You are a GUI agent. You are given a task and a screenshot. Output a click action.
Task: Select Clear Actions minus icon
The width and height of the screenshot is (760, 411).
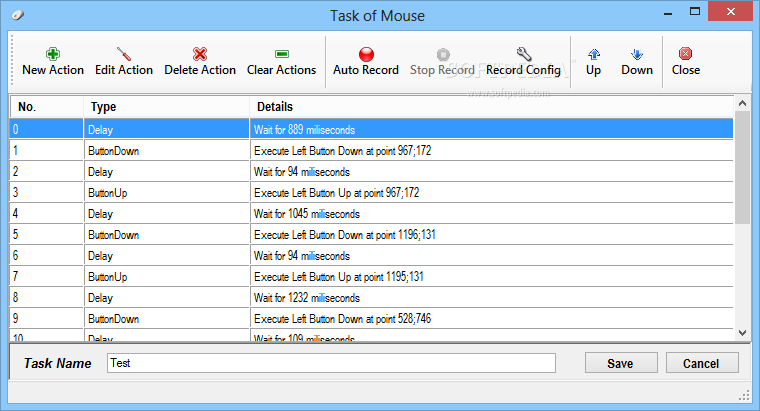[x=282, y=54]
